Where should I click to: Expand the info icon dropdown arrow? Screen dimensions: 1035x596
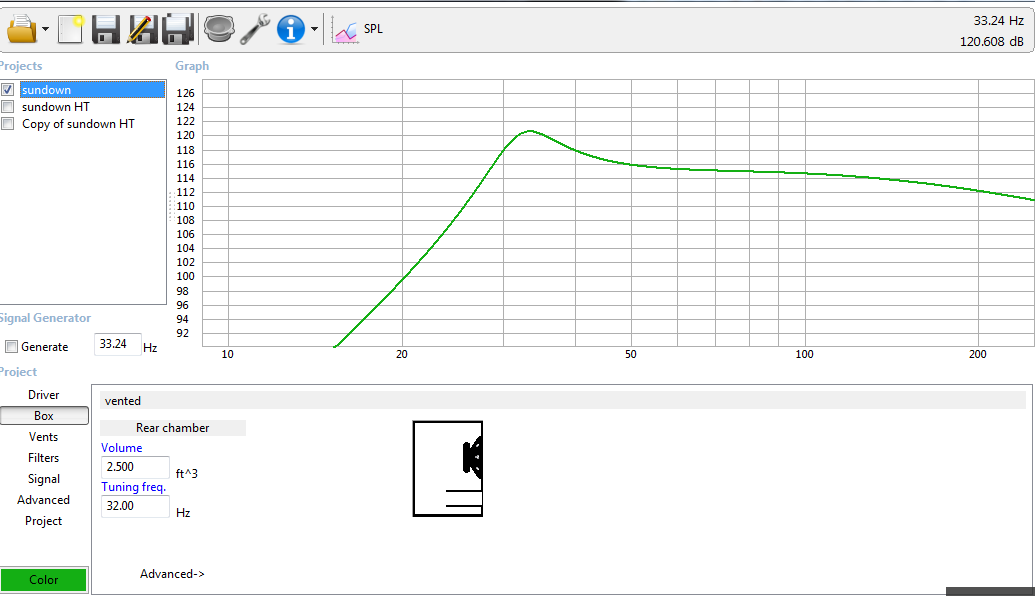coord(314,29)
